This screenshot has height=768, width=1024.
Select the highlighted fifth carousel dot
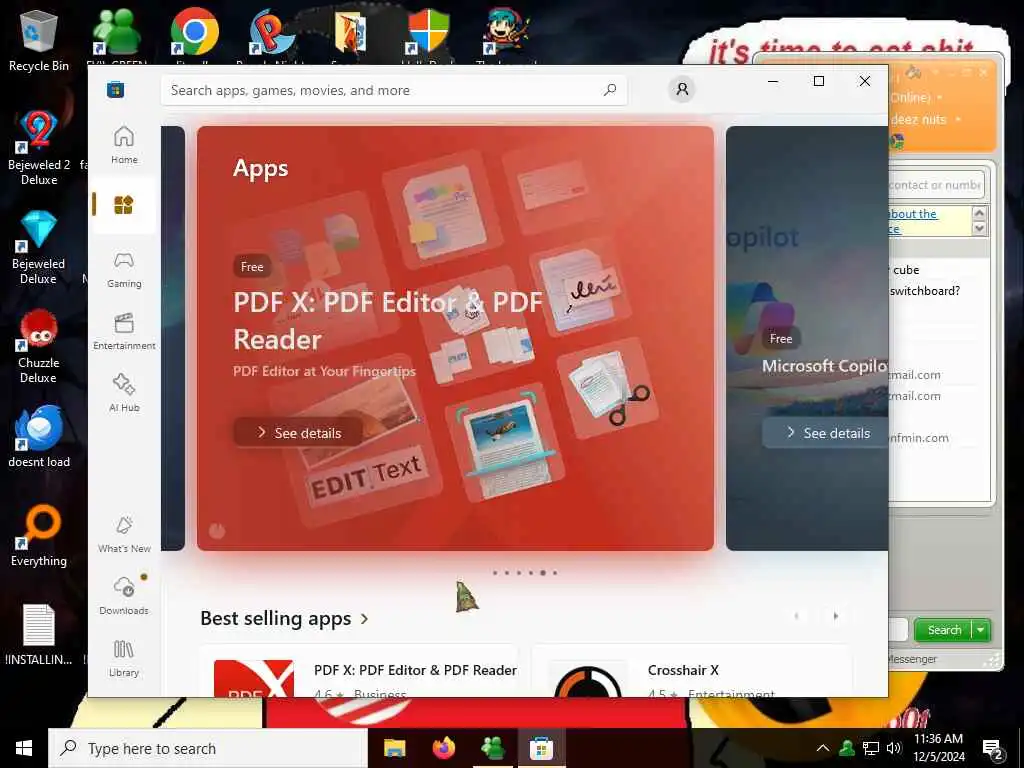(543, 573)
